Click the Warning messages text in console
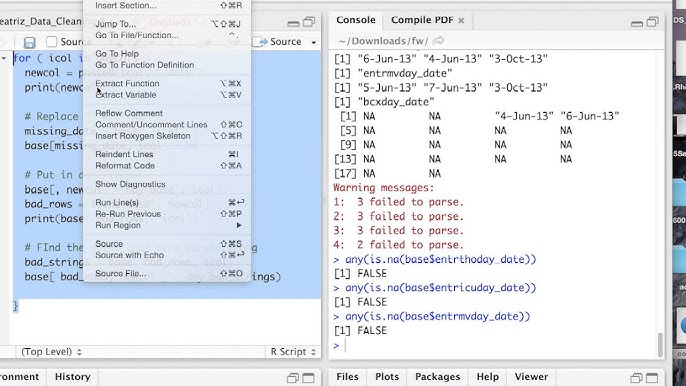 [384, 188]
